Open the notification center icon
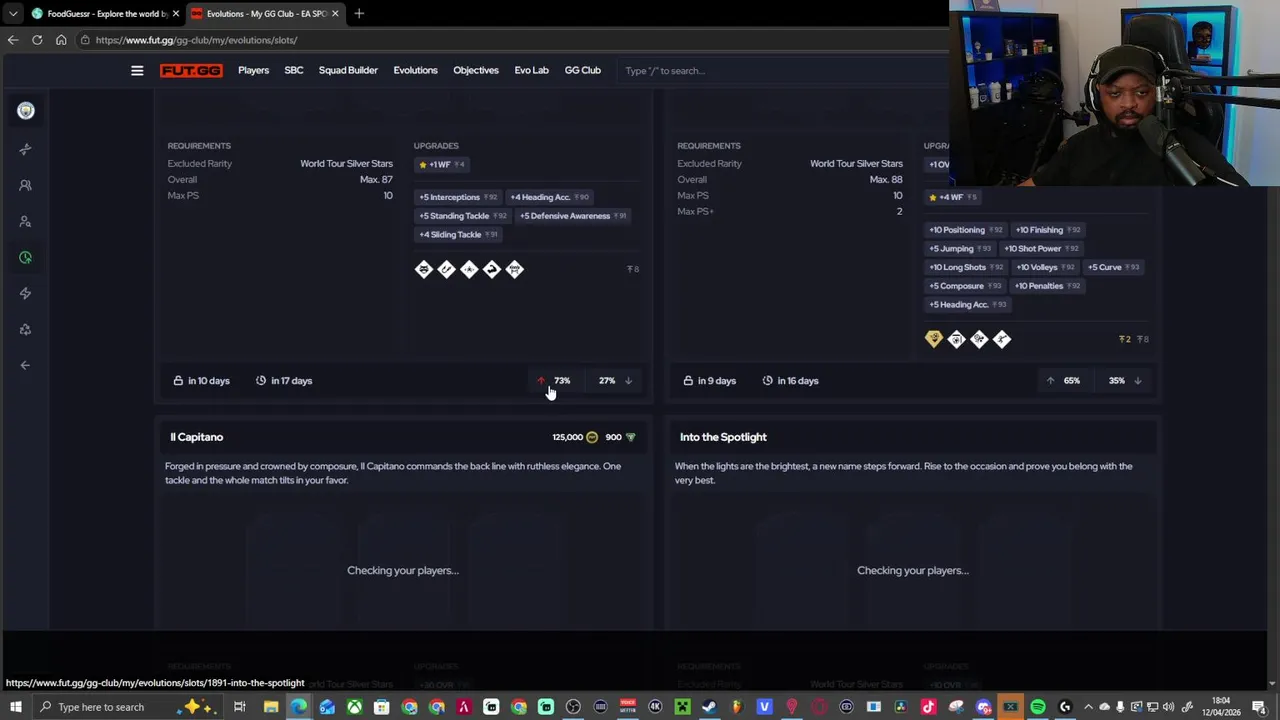Screen dimensions: 1280x720 point(1259,707)
